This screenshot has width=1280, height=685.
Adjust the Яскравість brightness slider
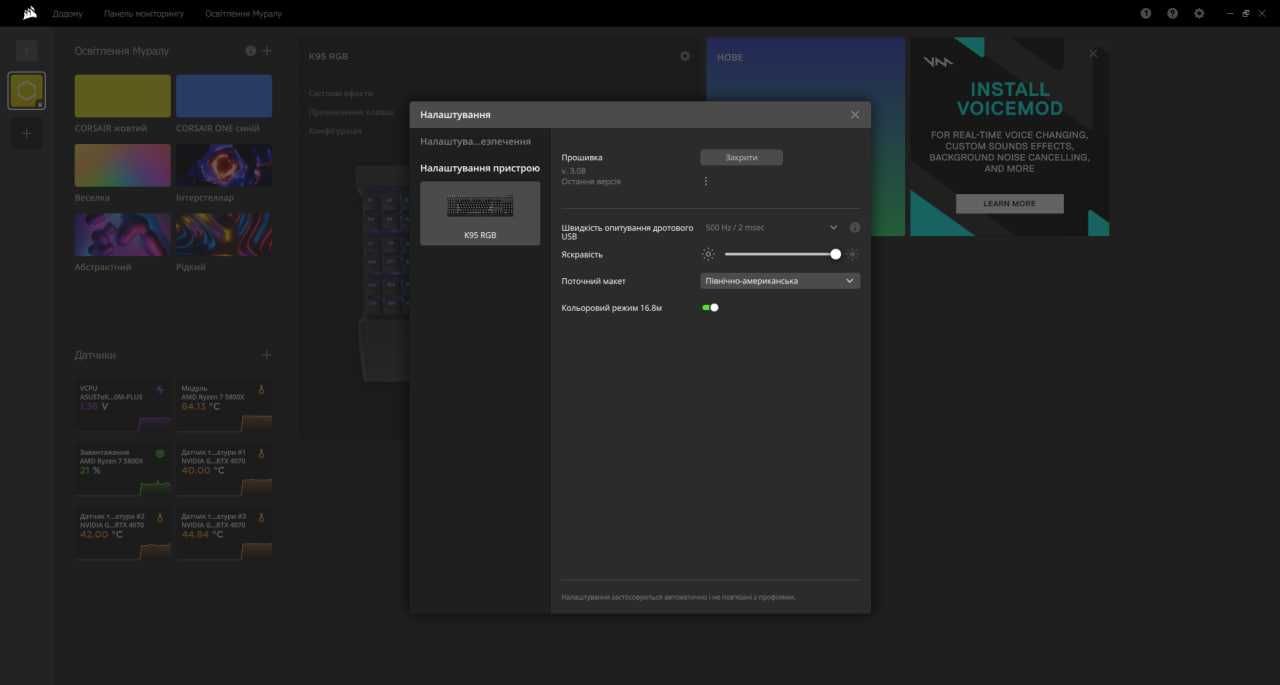[x=782, y=254]
